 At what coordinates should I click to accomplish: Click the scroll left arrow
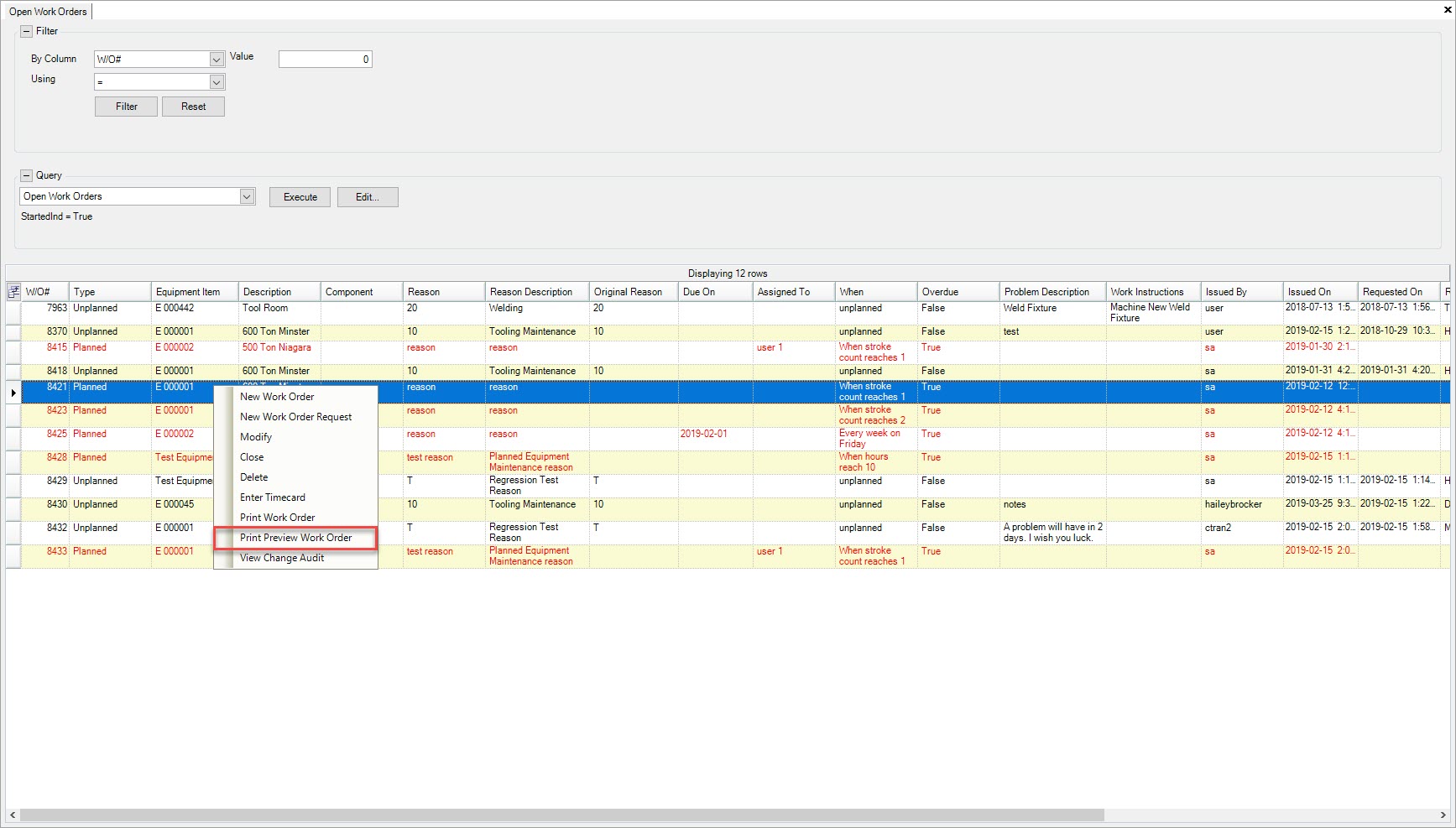point(13,815)
